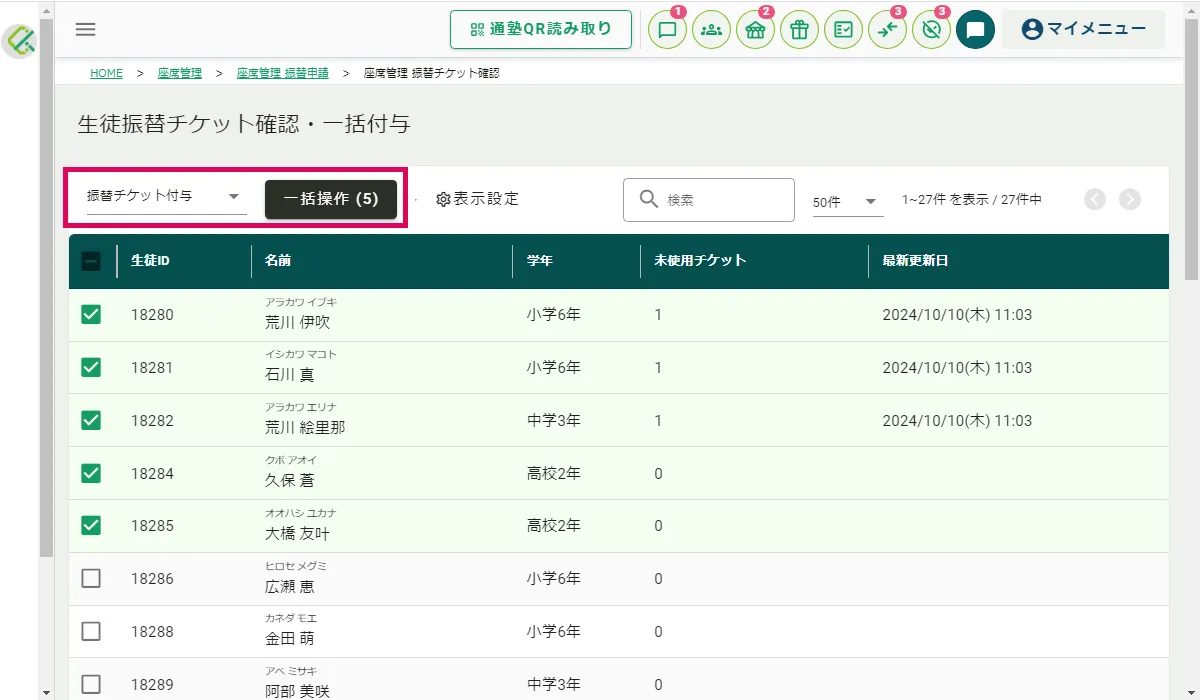Check the row for student 18288
This screenshot has width=1200, height=700.
pos(91,631)
